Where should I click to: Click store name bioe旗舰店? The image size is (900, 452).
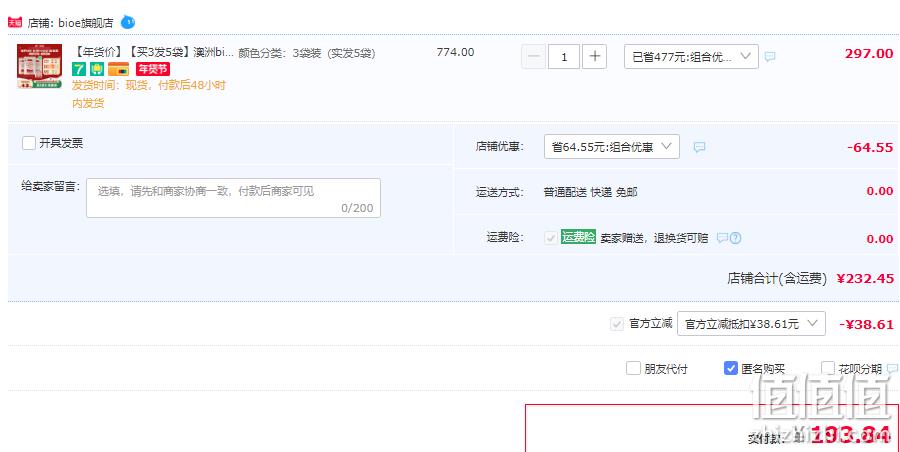[x=86, y=23]
